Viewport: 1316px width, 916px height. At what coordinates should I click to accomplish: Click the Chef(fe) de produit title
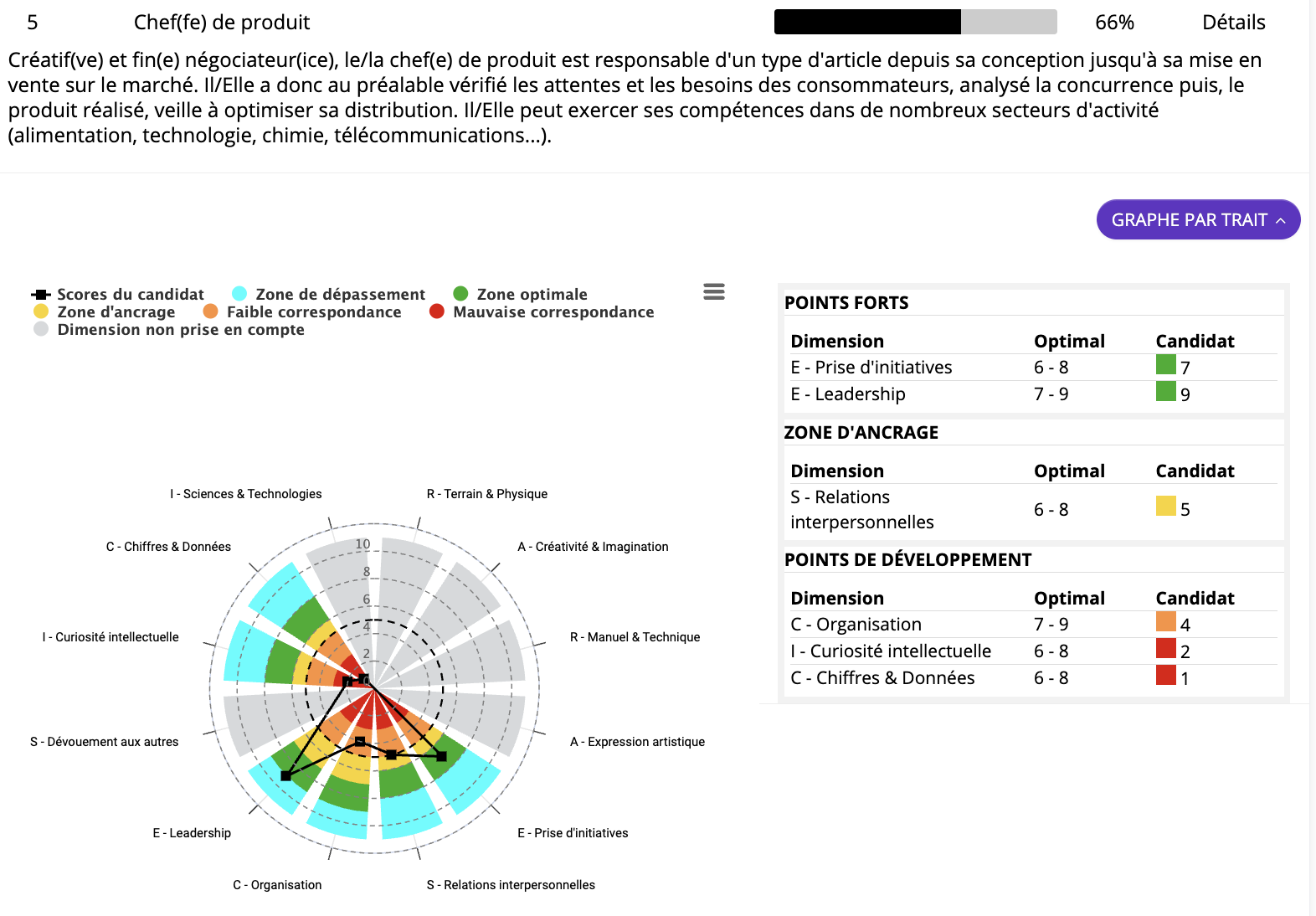coord(222,23)
